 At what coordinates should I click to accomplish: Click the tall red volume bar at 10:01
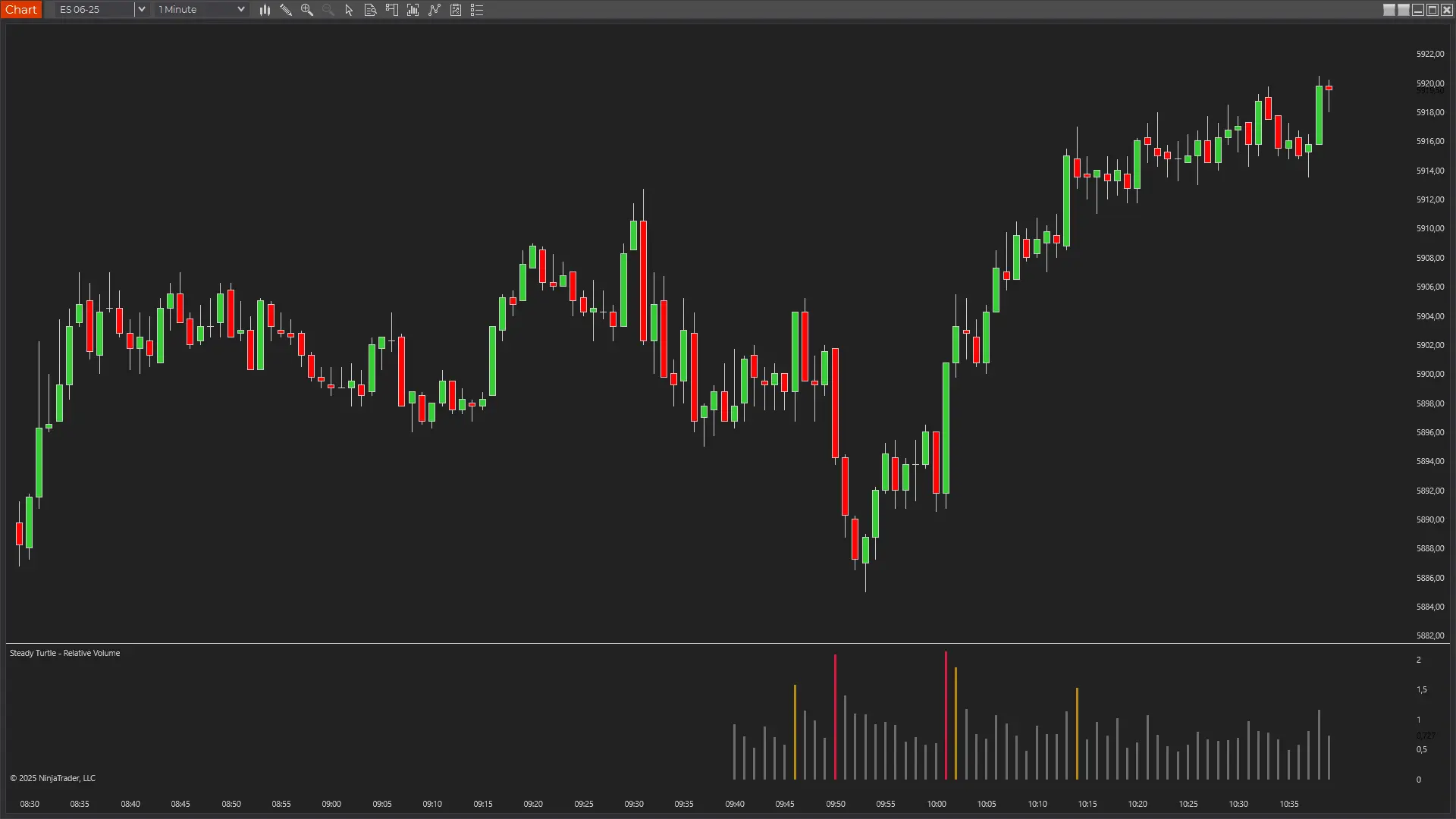coord(946,715)
